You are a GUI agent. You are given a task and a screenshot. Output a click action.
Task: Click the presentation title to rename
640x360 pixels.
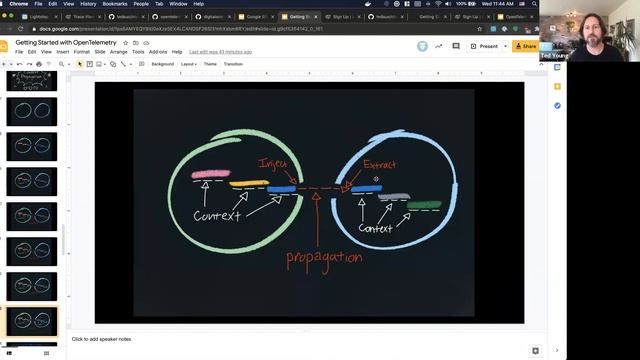click(66, 42)
